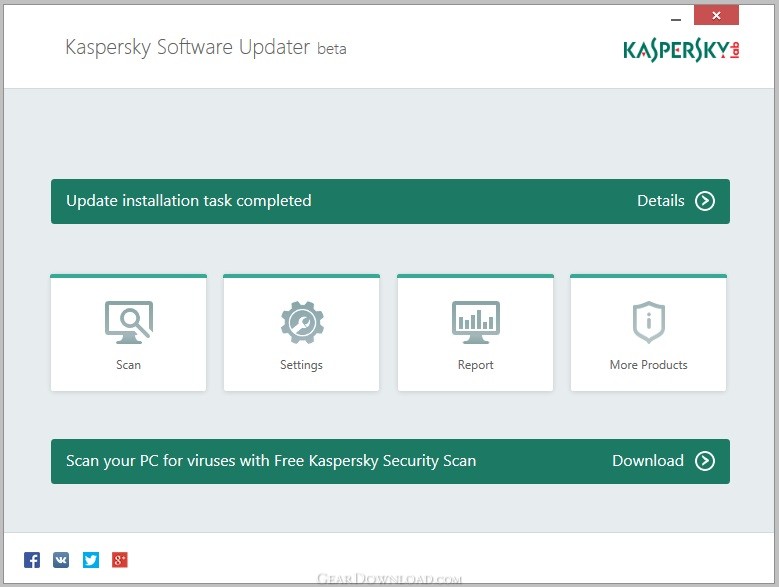Open the Settings gear wrench icon
This screenshot has height=587, width=779.
coord(302,322)
